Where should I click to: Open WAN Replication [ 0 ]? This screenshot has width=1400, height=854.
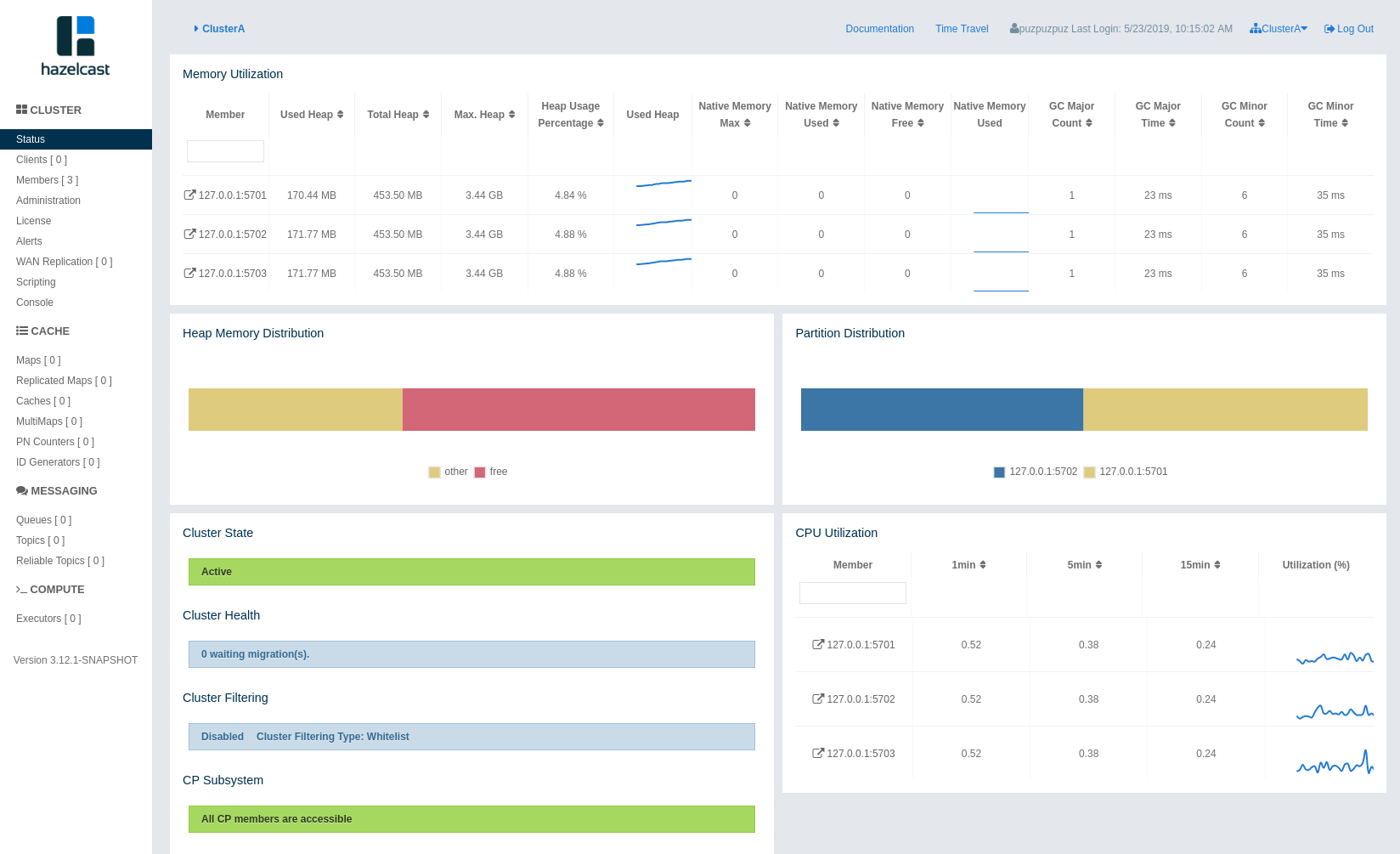pos(64,262)
